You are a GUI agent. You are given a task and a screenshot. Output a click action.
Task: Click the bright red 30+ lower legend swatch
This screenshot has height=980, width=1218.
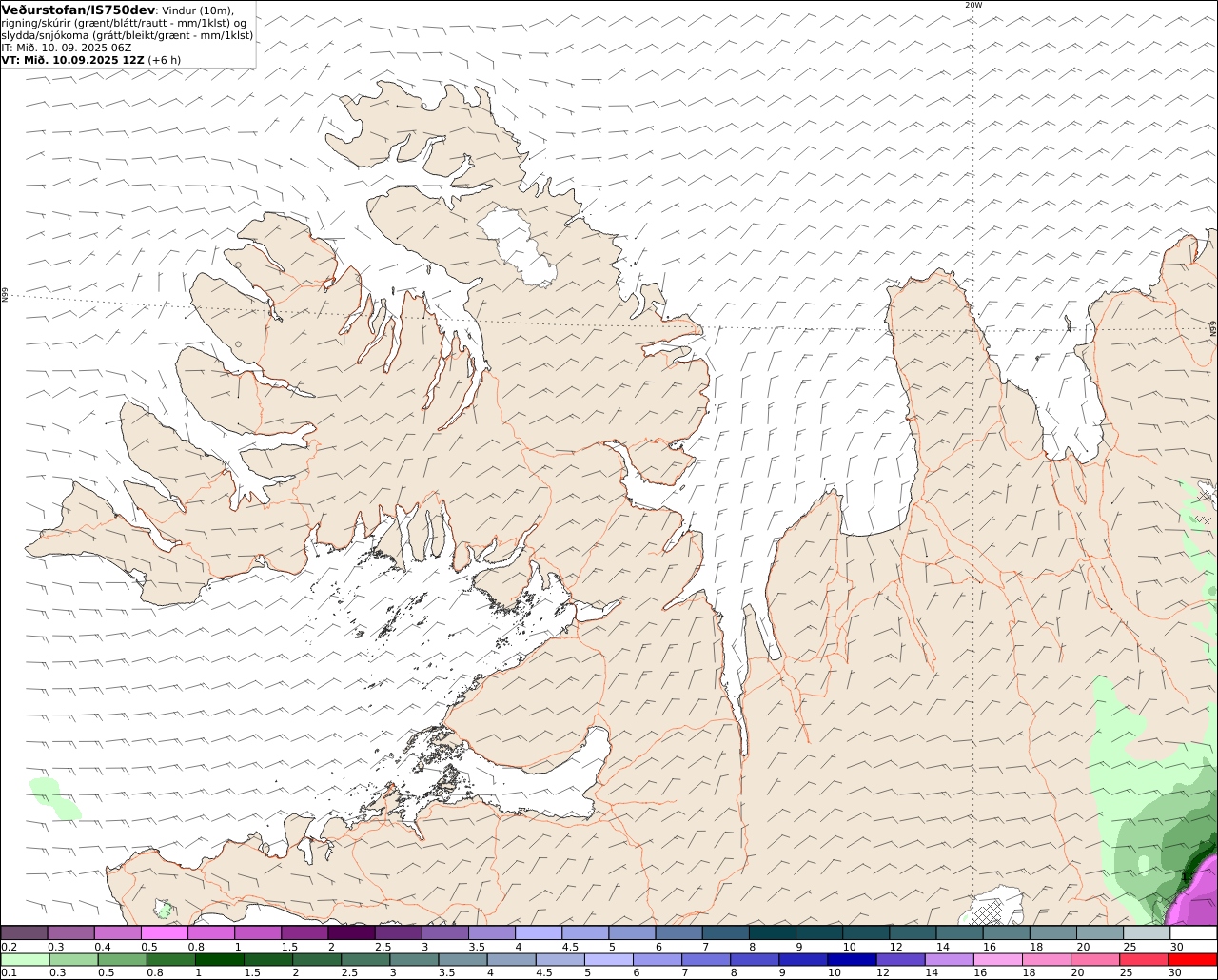coord(1192,960)
